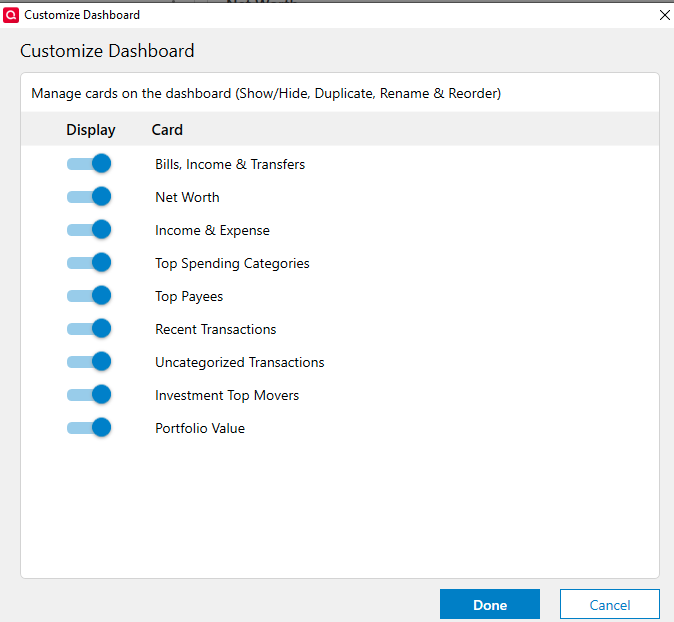674x622 pixels.
Task: Toggle Recent Transactions card visibility
Action: [89, 329]
